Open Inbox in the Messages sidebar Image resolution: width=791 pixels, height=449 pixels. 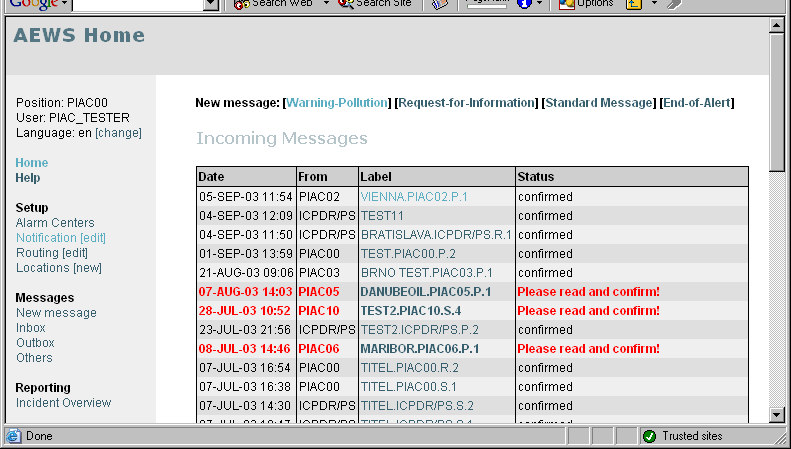(x=30, y=328)
